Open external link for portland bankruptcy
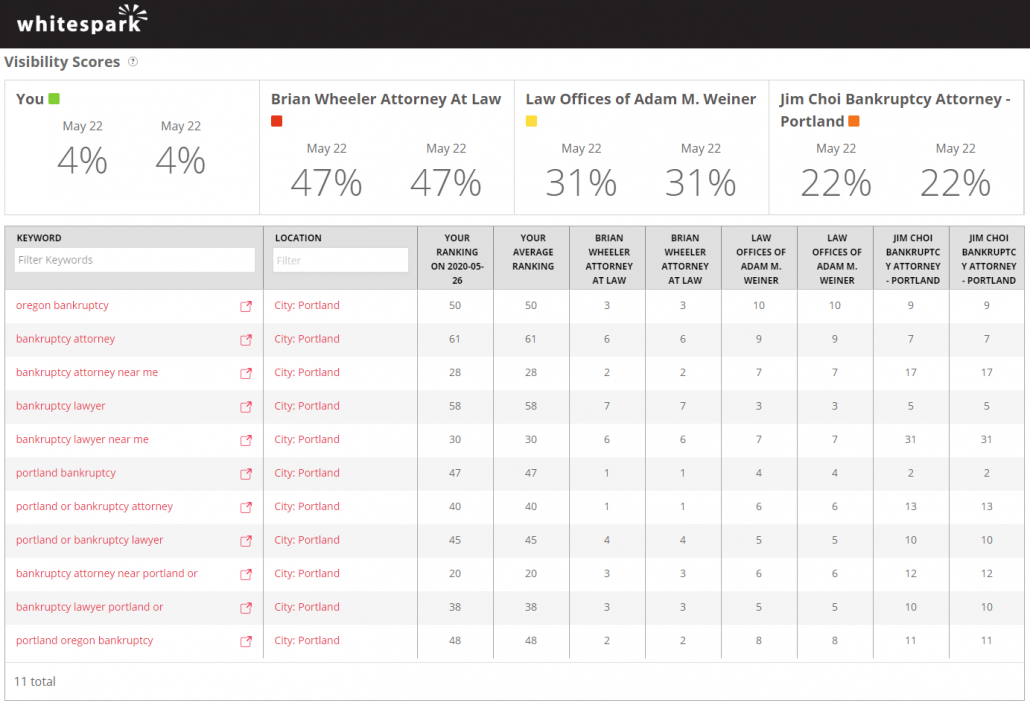Image resolution: width=1030 pixels, height=703 pixels. [246, 474]
